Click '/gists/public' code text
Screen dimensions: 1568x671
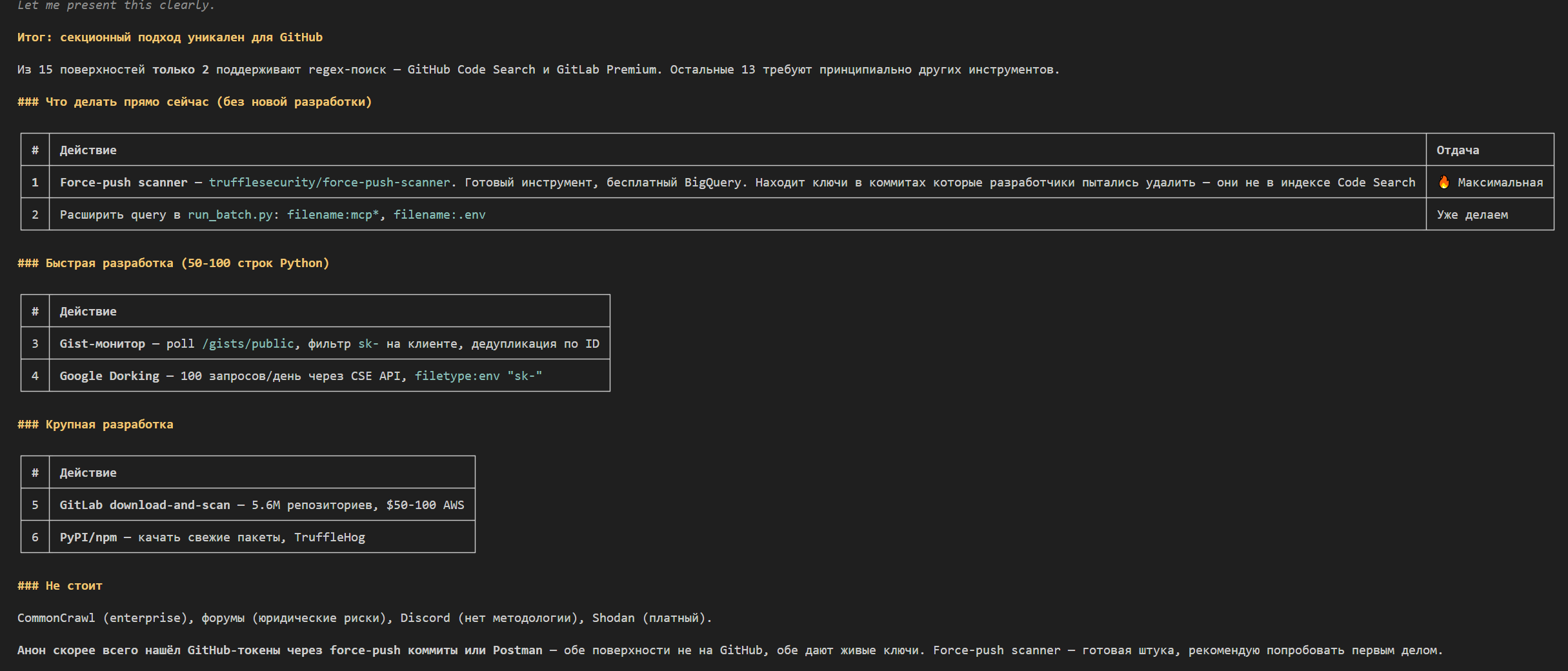248,344
